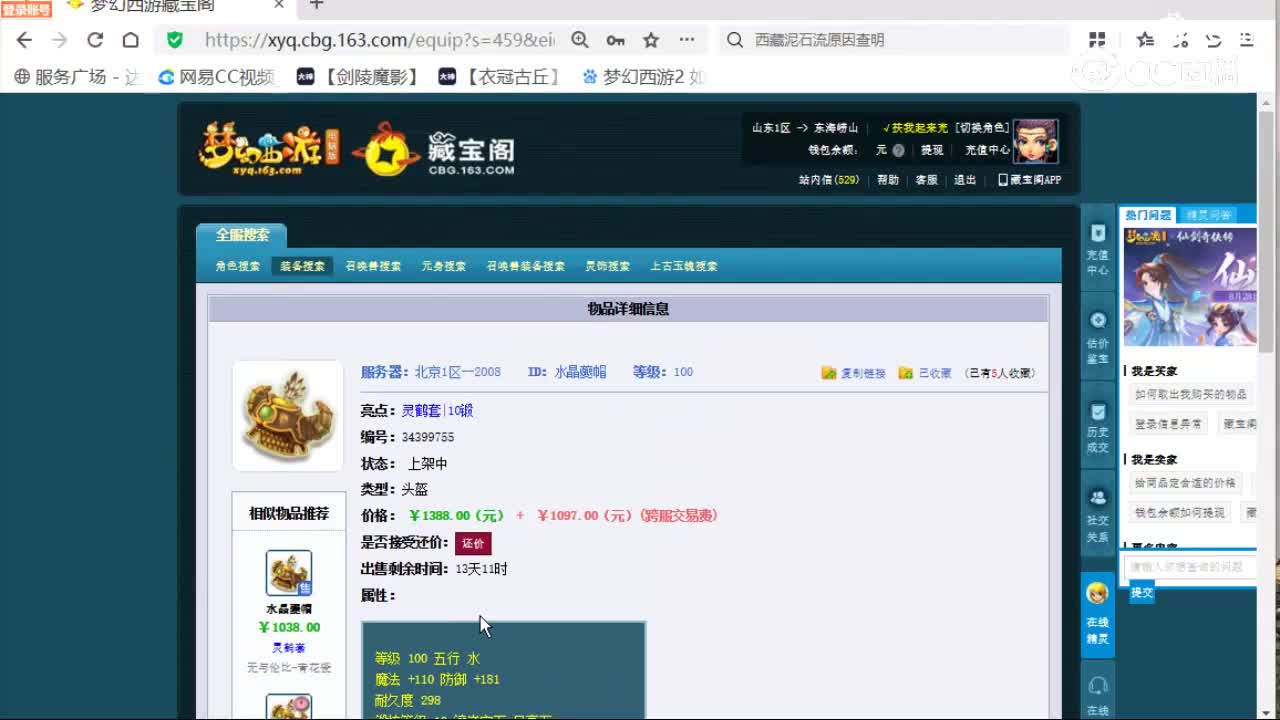Click the 10锻 highlight link
This screenshot has width=1280, height=720.
(x=460, y=411)
